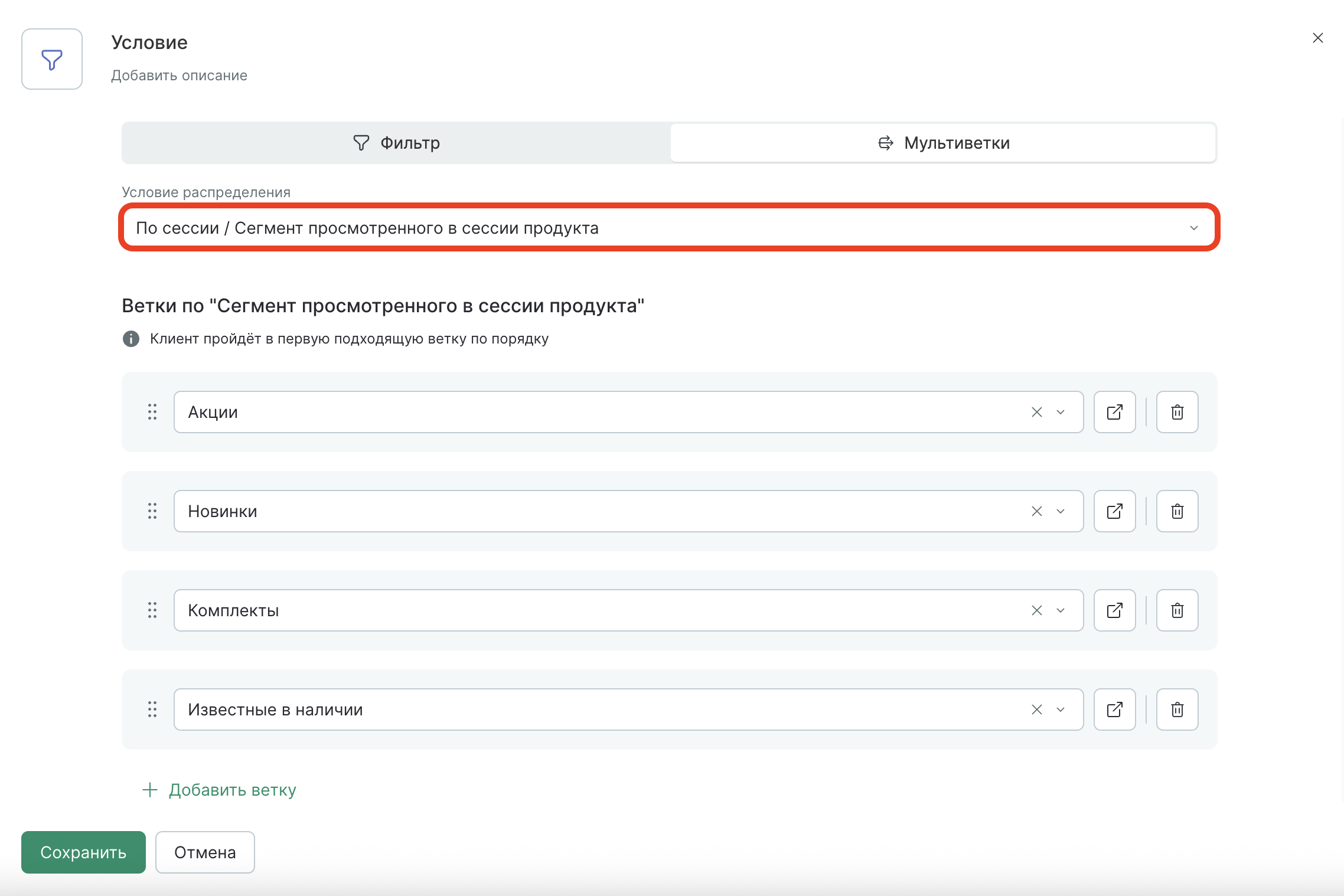This screenshot has width=1344, height=896.
Task: Click the info icon near branch order hint
Action: coord(131,339)
